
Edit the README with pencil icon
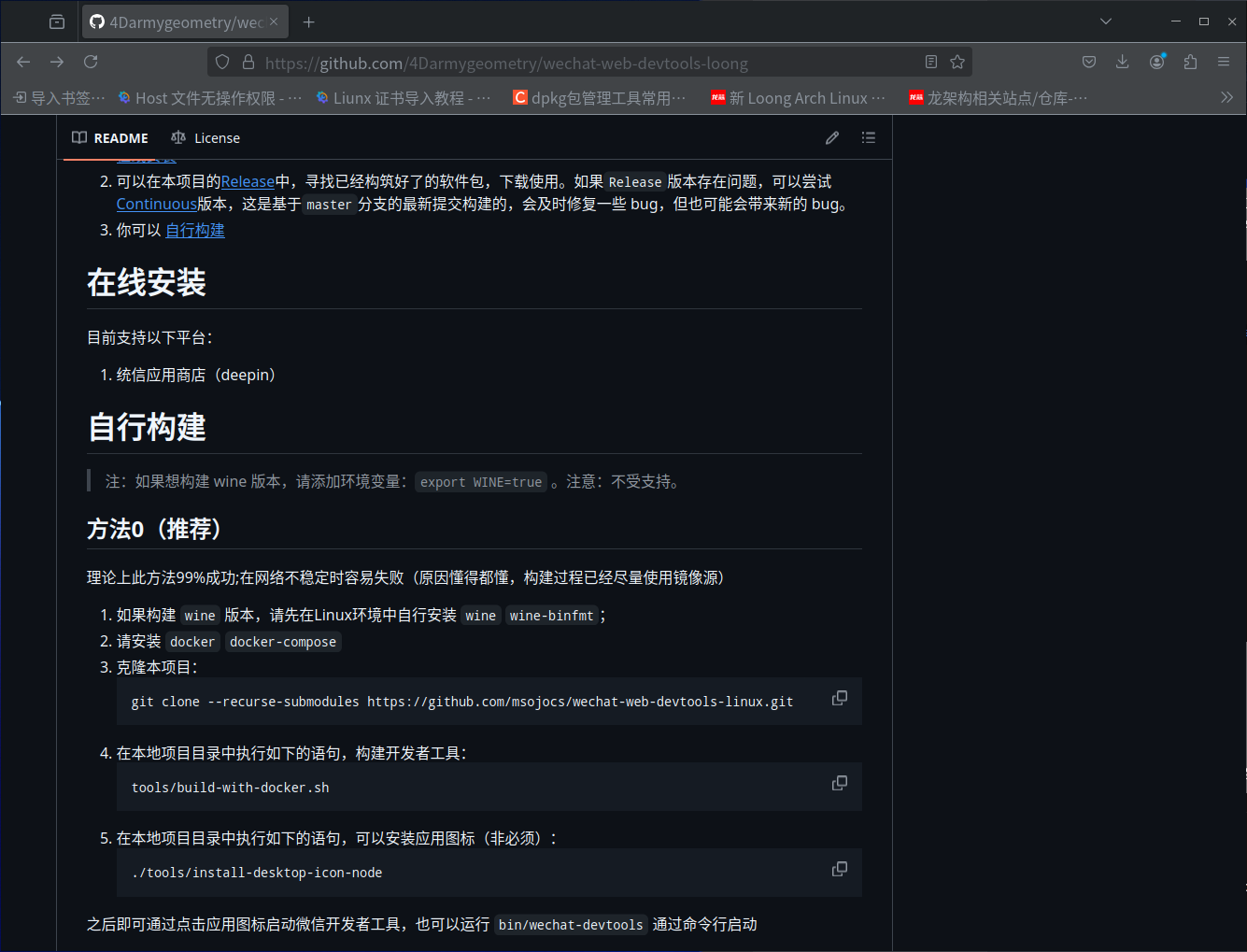pos(832,138)
